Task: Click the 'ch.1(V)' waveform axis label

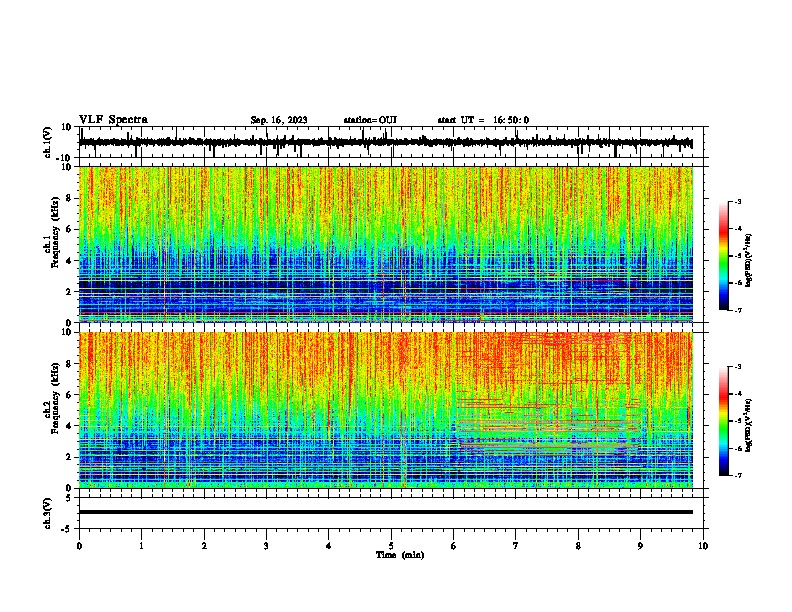Action: coord(48,142)
